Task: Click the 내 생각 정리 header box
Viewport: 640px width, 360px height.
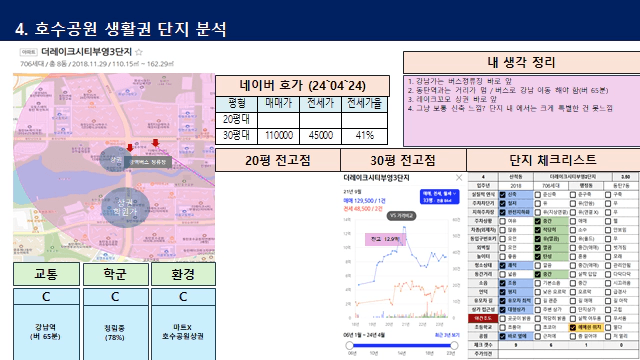Action: [x=522, y=62]
